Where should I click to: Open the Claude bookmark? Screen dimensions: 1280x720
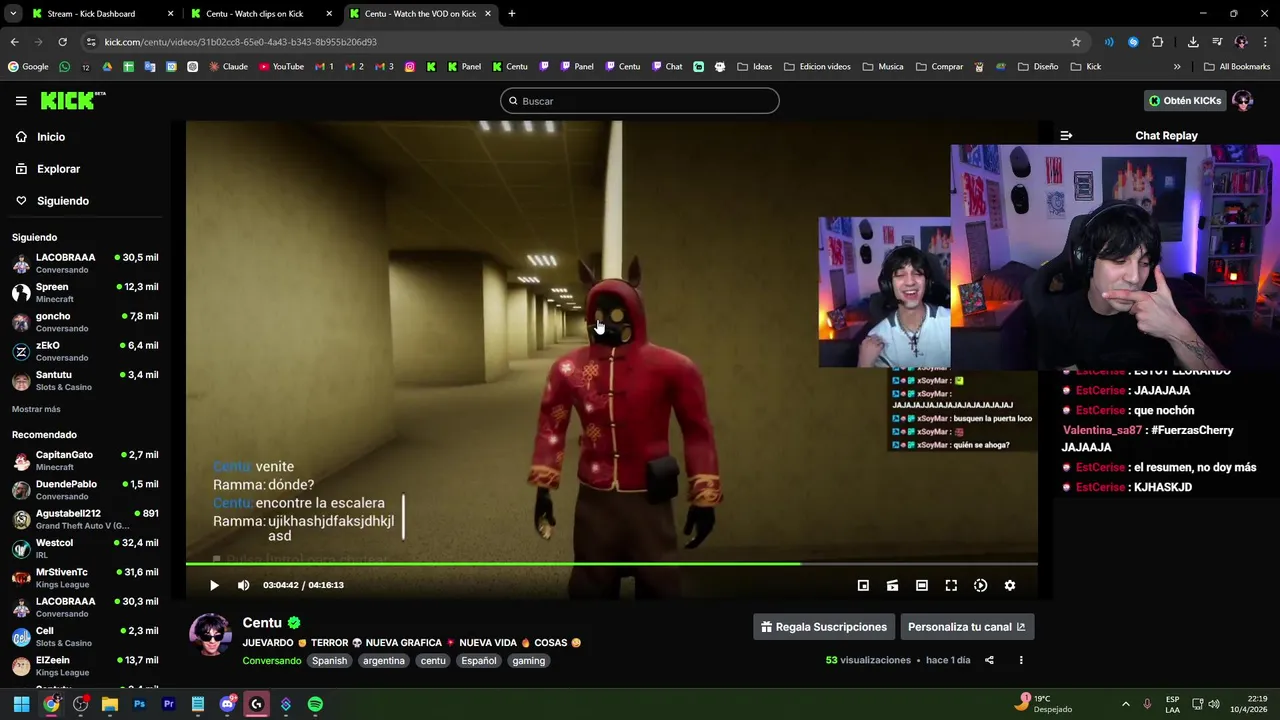point(228,67)
